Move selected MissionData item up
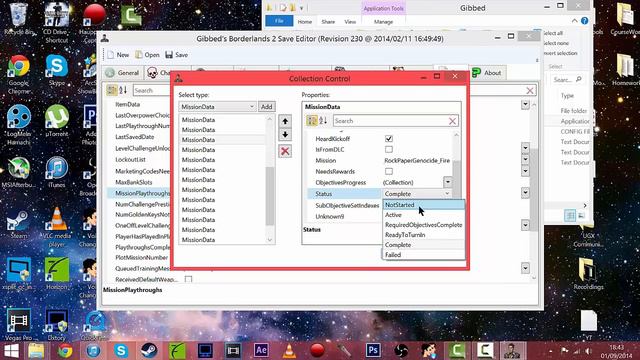Viewport: 640px width, 360px height. pyautogui.click(x=285, y=121)
